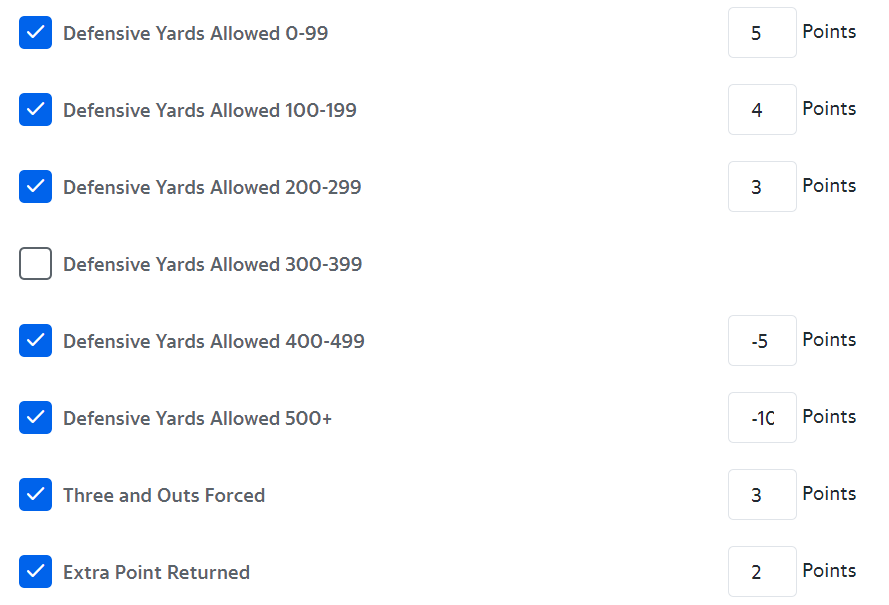Click the "Defensive Yards Allowed 300-399" label text
889x605 pixels.
212,265
